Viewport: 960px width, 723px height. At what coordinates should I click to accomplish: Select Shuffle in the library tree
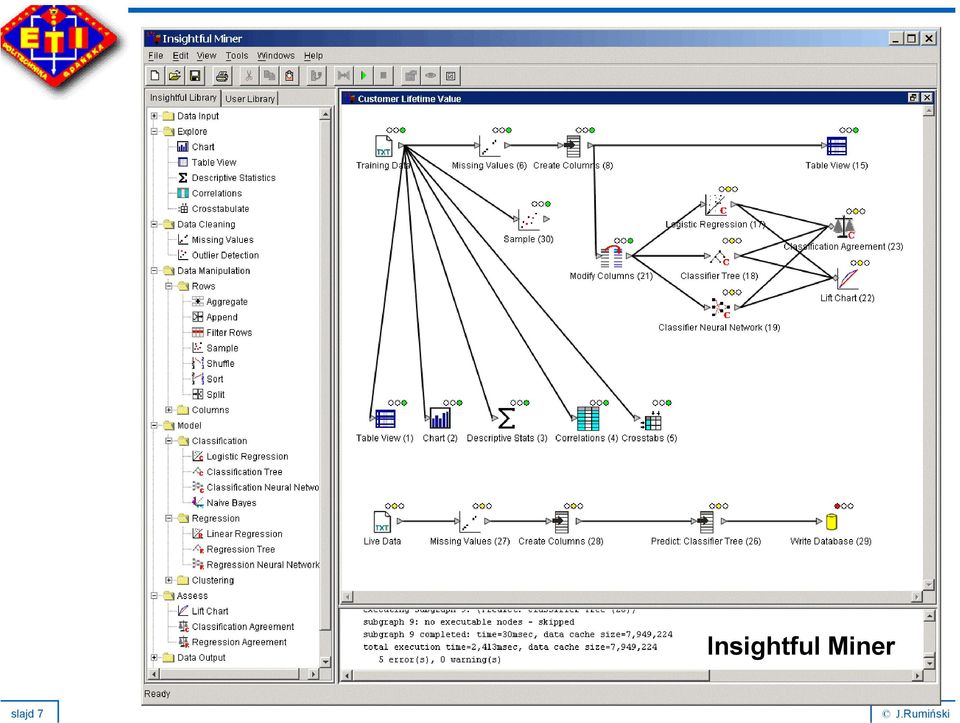tap(220, 364)
